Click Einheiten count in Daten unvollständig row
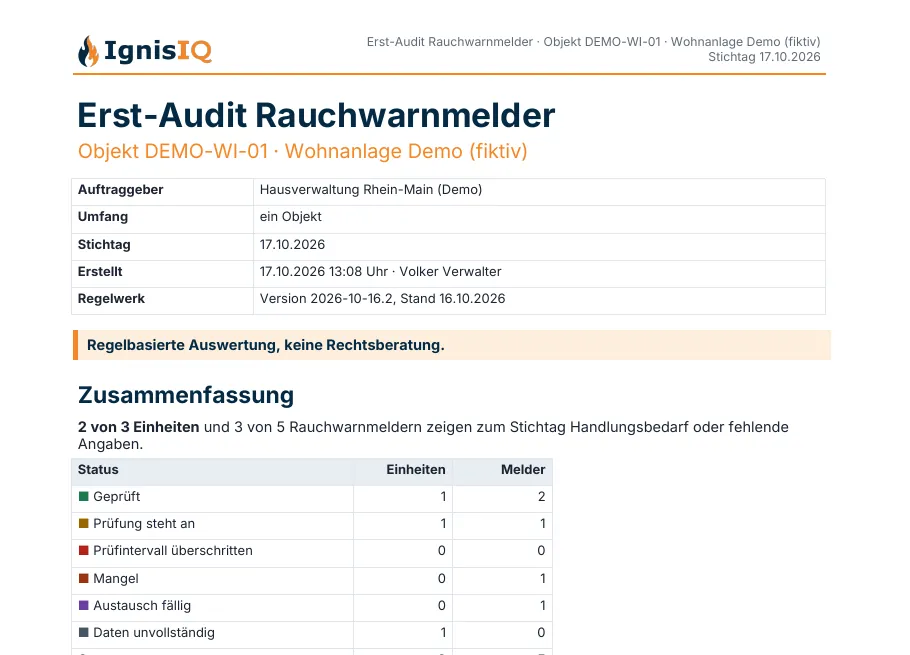The image size is (910, 655). pyautogui.click(x=443, y=632)
